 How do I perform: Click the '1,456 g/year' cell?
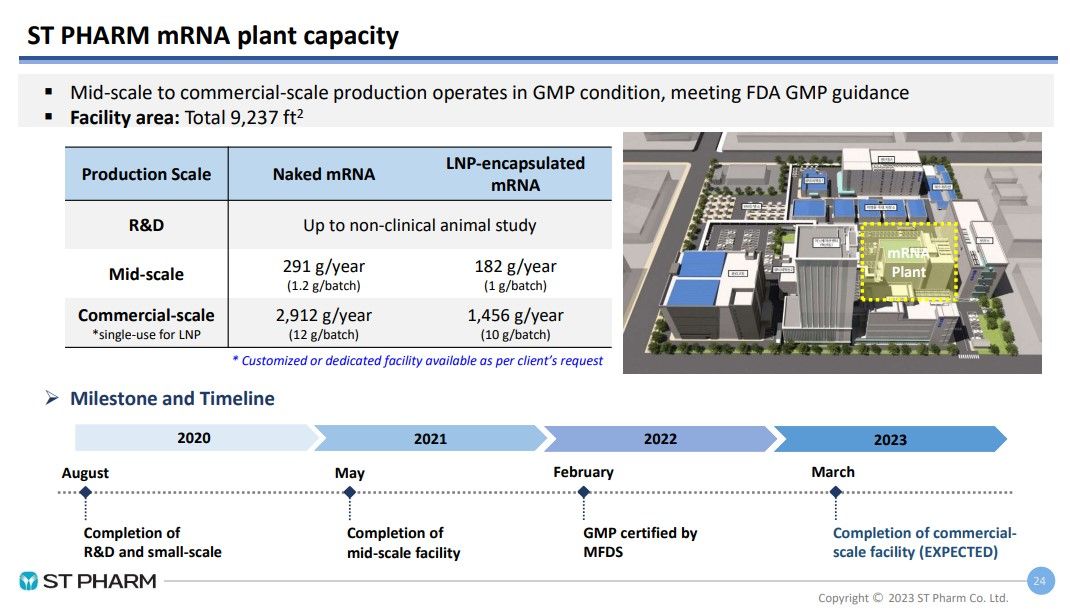click(515, 315)
